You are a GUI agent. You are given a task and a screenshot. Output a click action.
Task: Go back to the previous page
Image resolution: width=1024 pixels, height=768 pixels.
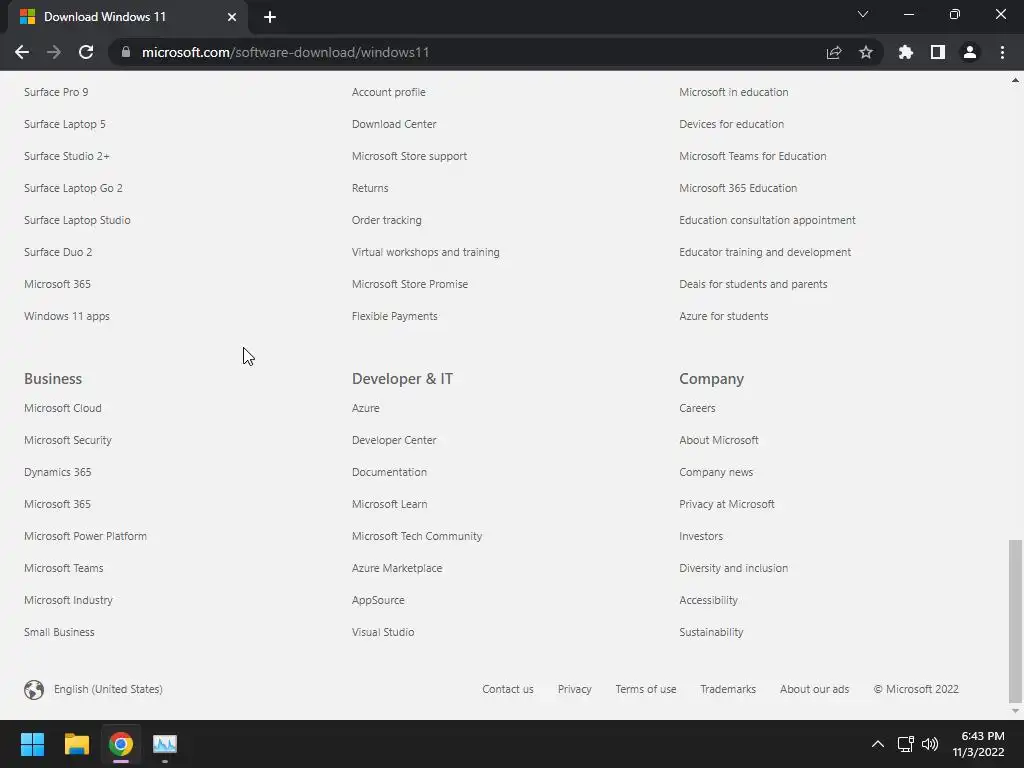pos(22,52)
